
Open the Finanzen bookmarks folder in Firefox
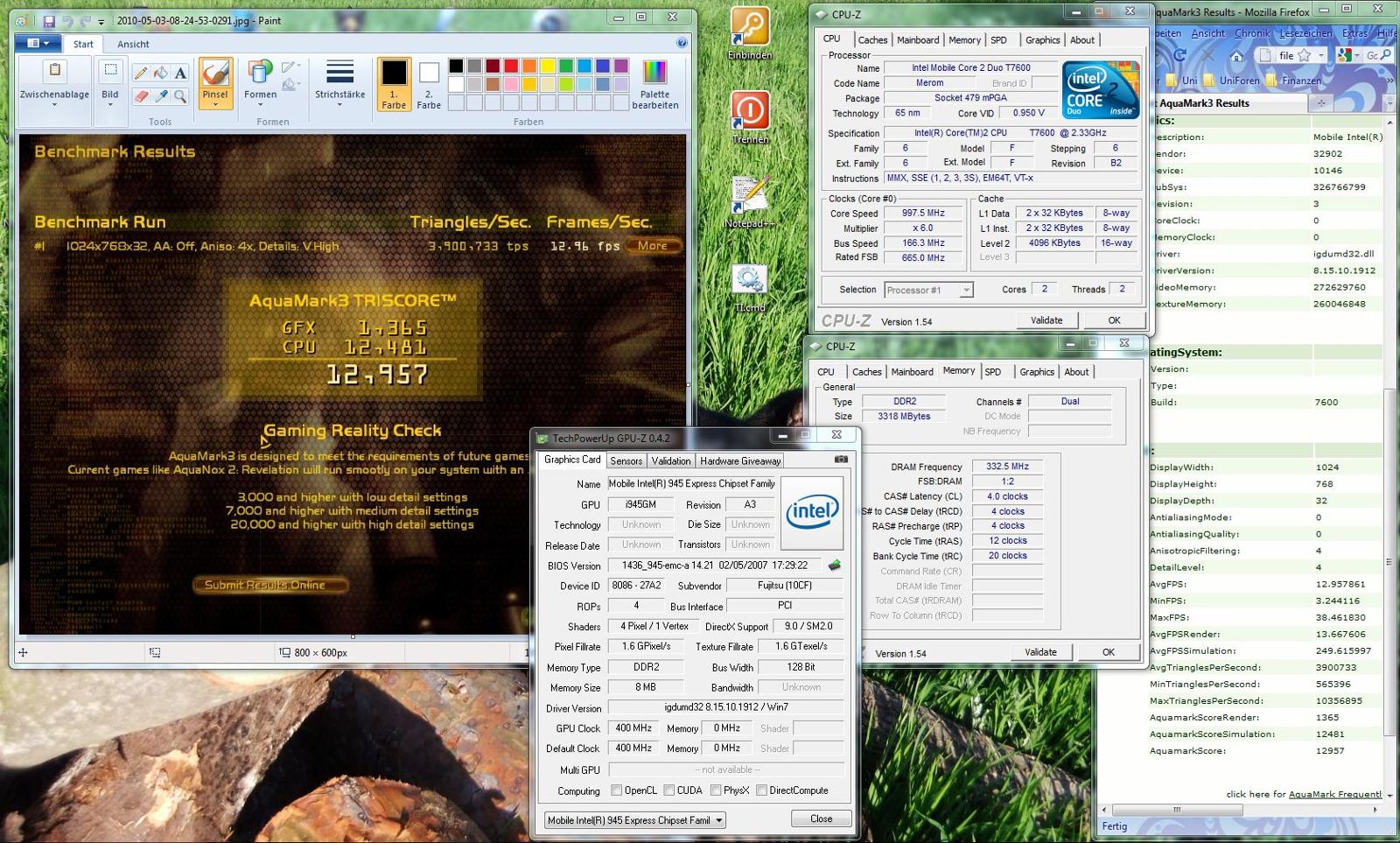[1294, 81]
